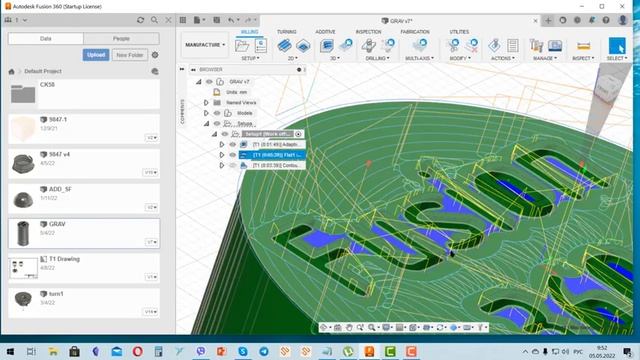Select the 2D Pocket tool
640x360 pixels.
(x=303, y=46)
